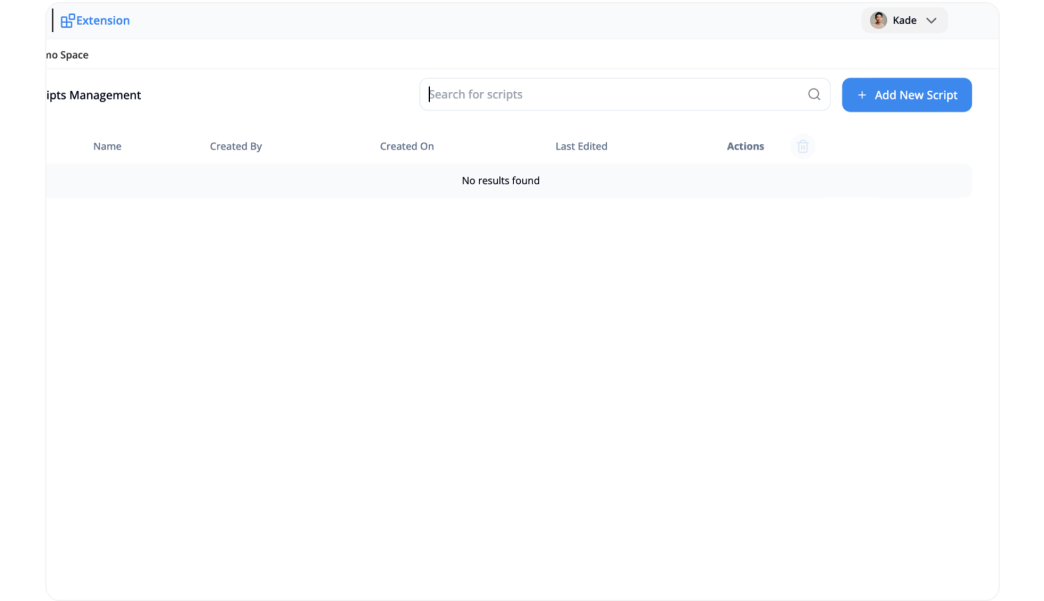This screenshot has height=601, width=1044.
Task: Click the magnifier search icon
Action: point(814,95)
